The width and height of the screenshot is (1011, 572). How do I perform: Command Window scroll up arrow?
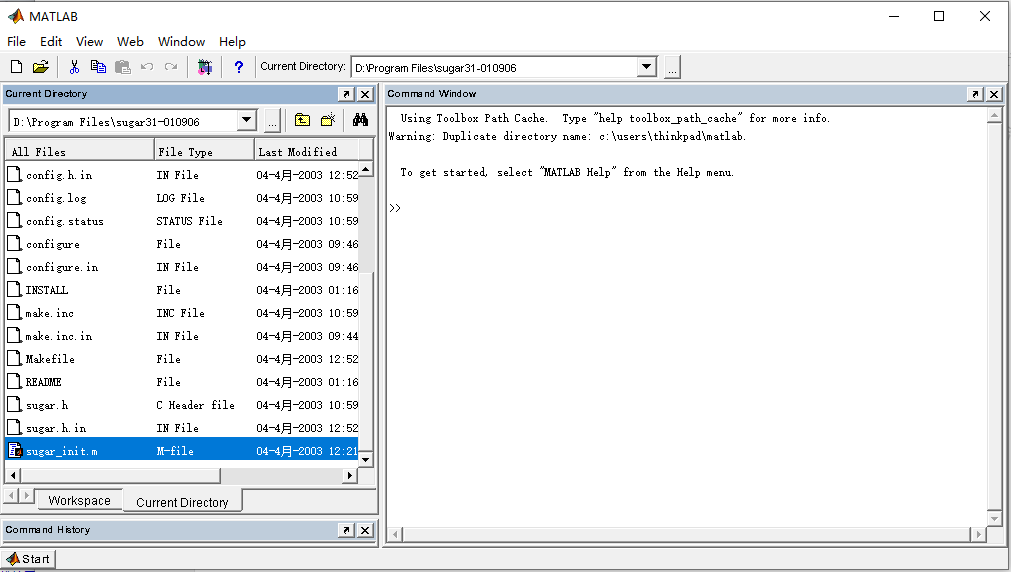tap(994, 115)
